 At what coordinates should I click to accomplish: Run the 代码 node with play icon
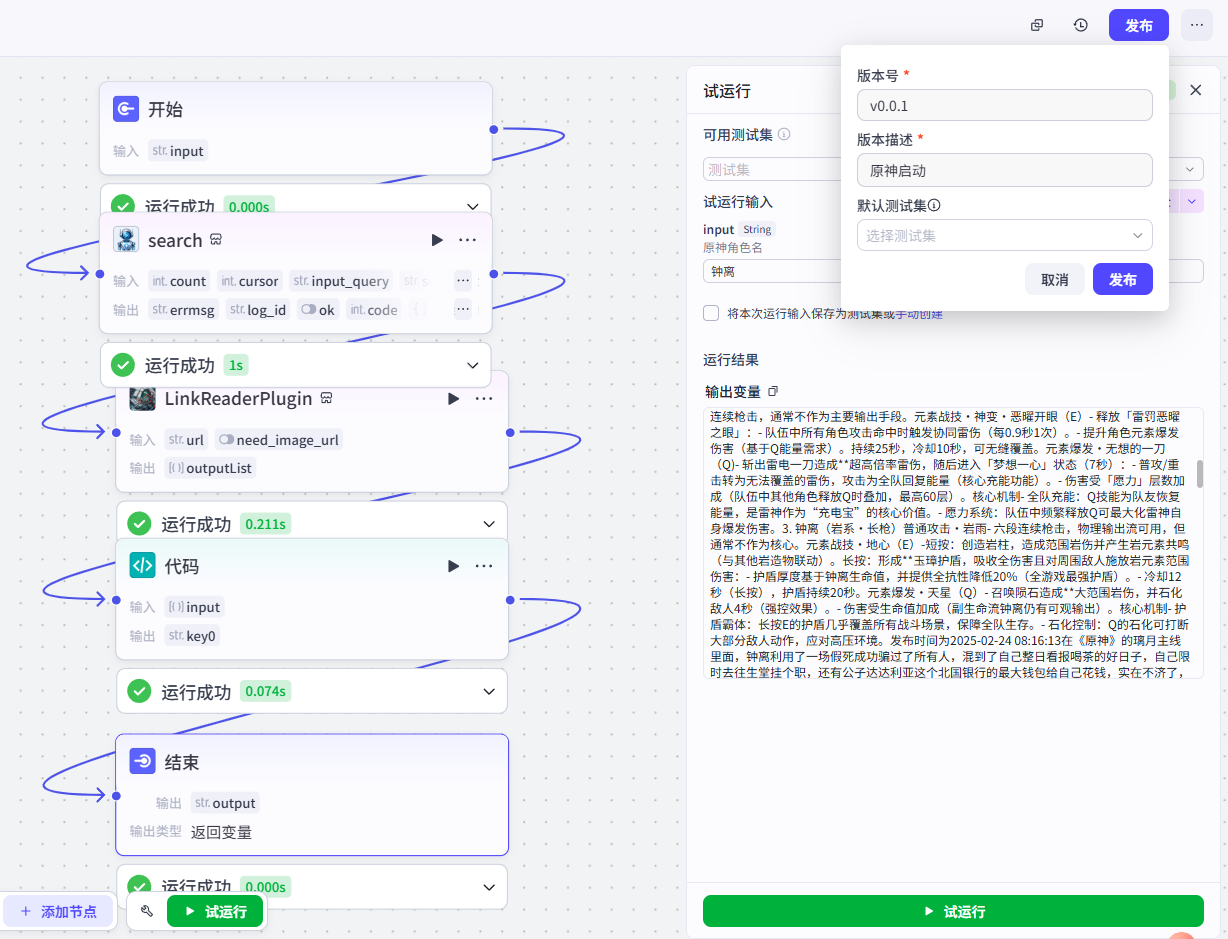453,566
